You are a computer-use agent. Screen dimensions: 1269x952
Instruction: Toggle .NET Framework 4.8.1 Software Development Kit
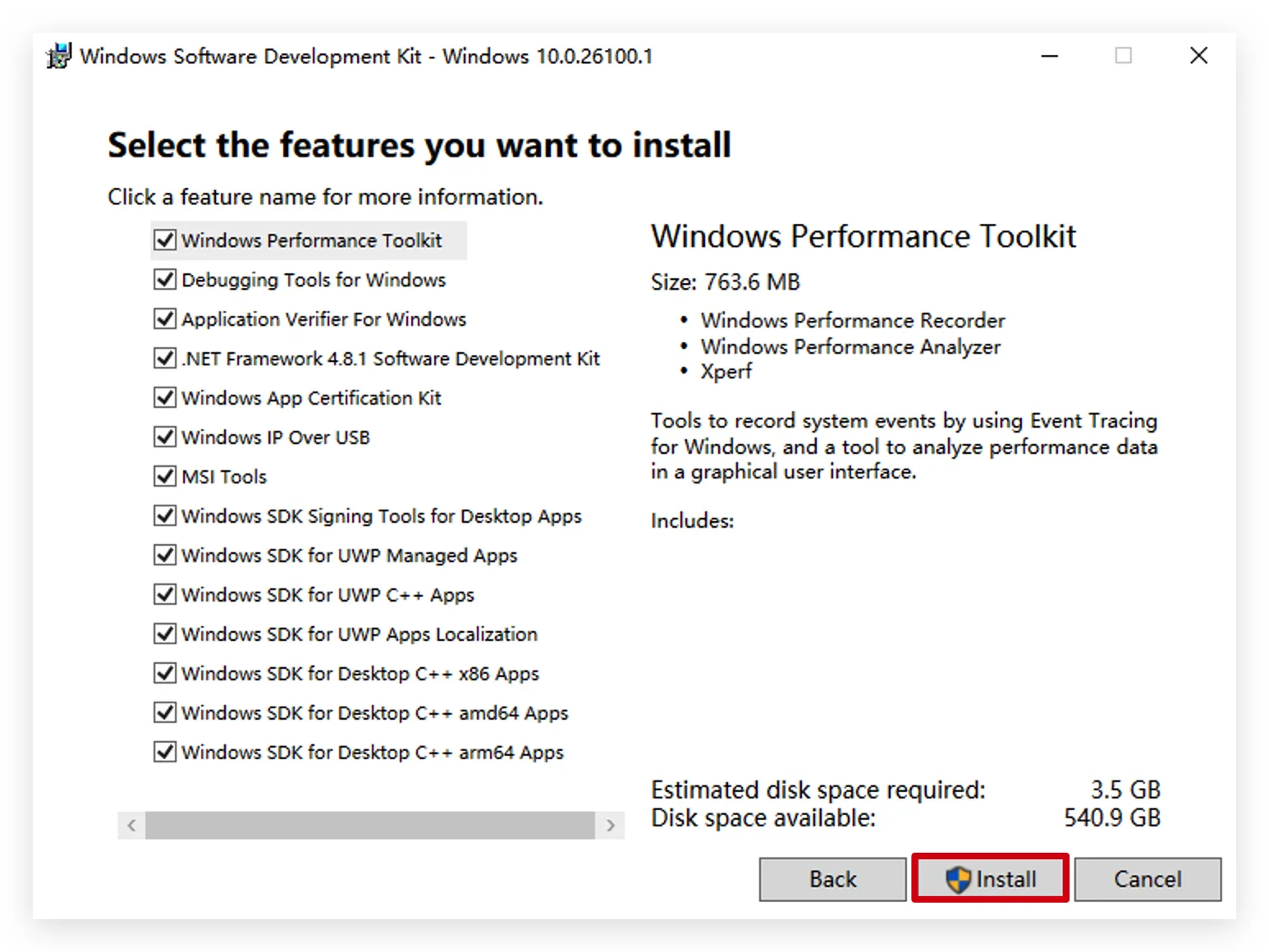pyautogui.click(x=165, y=358)
